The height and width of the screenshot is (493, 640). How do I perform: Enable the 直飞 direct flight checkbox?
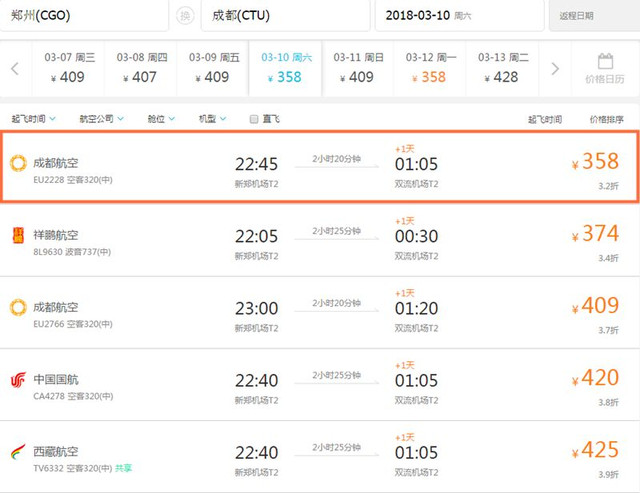click(253, 119)
